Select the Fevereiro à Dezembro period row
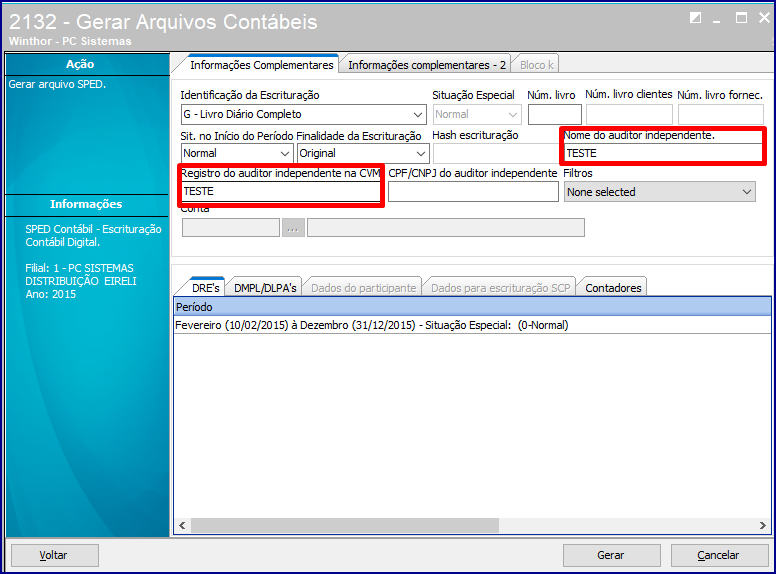The image size is (776, 574). coord(472,325)
